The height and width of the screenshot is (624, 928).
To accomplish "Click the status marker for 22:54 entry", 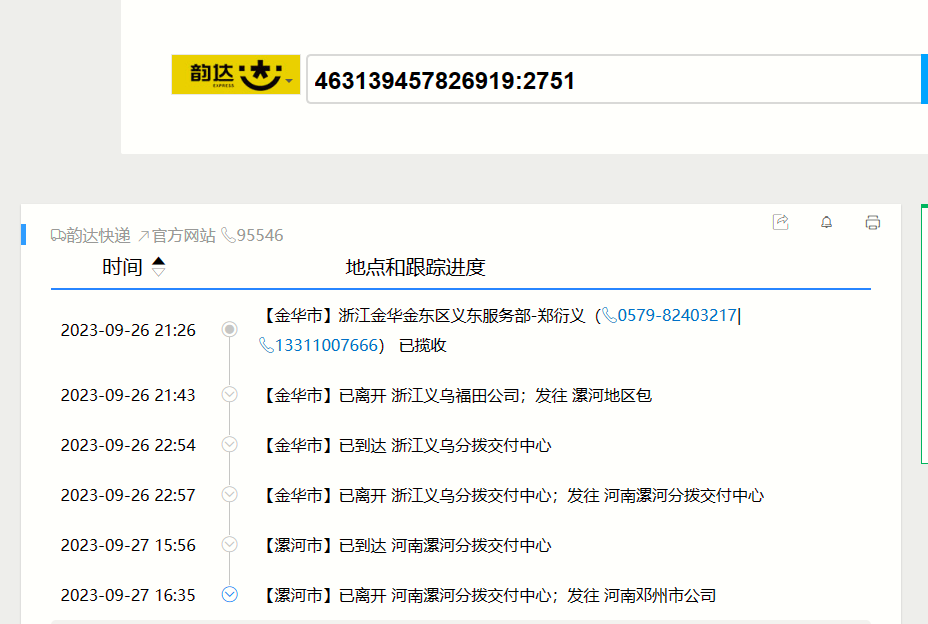I will pyautogui.click(x=230, y=444).
